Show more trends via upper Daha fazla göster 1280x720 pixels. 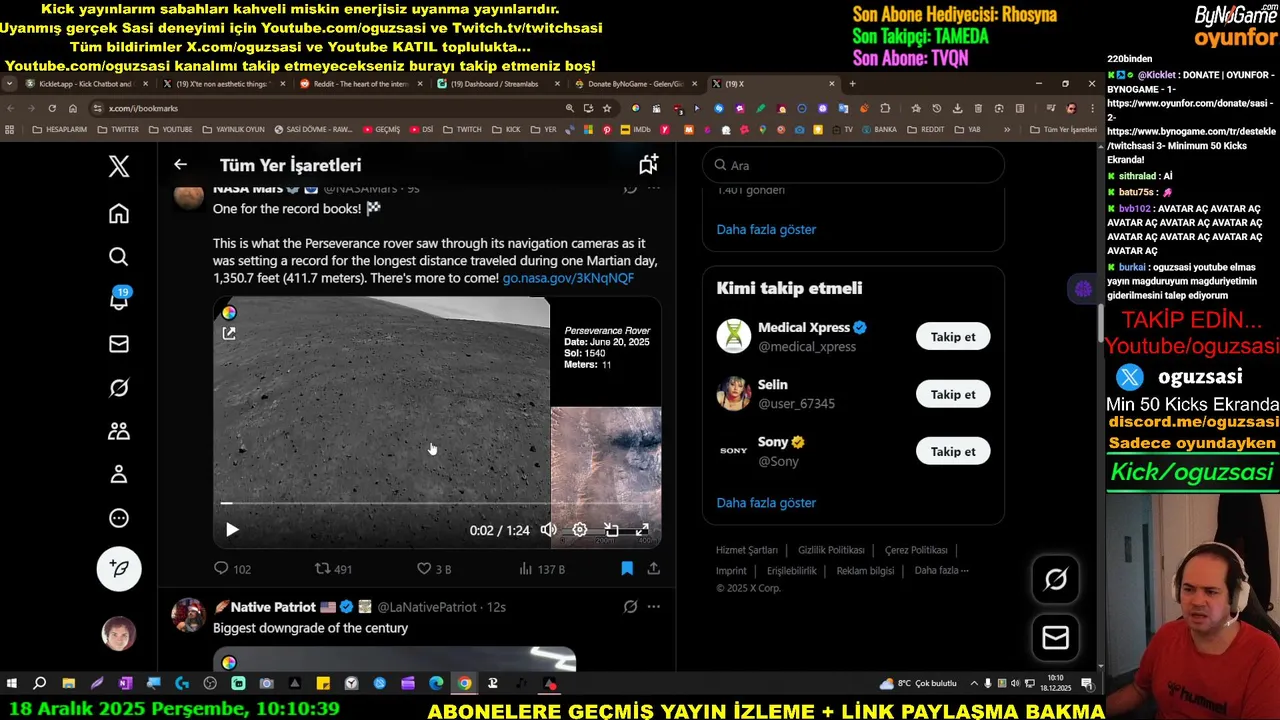click(766, 229)
